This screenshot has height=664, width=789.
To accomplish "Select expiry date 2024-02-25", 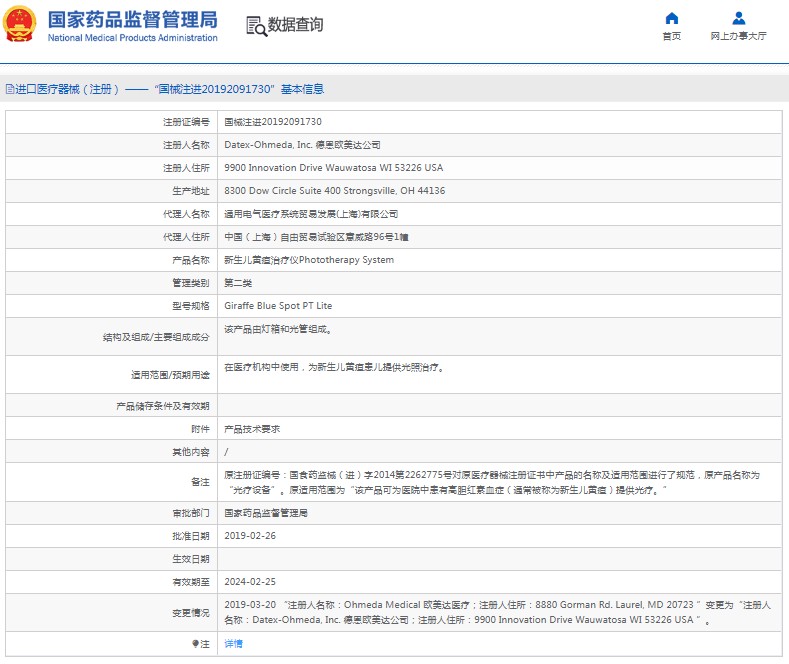I will (x=250, y=582).
